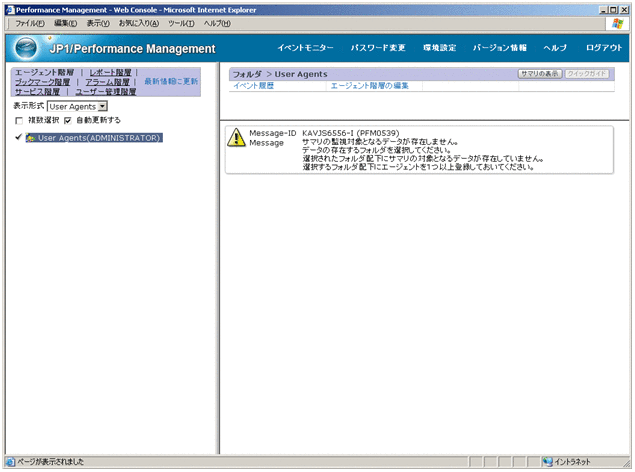Click the warning triangle icon

pyautogui.click(x=236, y=137)
